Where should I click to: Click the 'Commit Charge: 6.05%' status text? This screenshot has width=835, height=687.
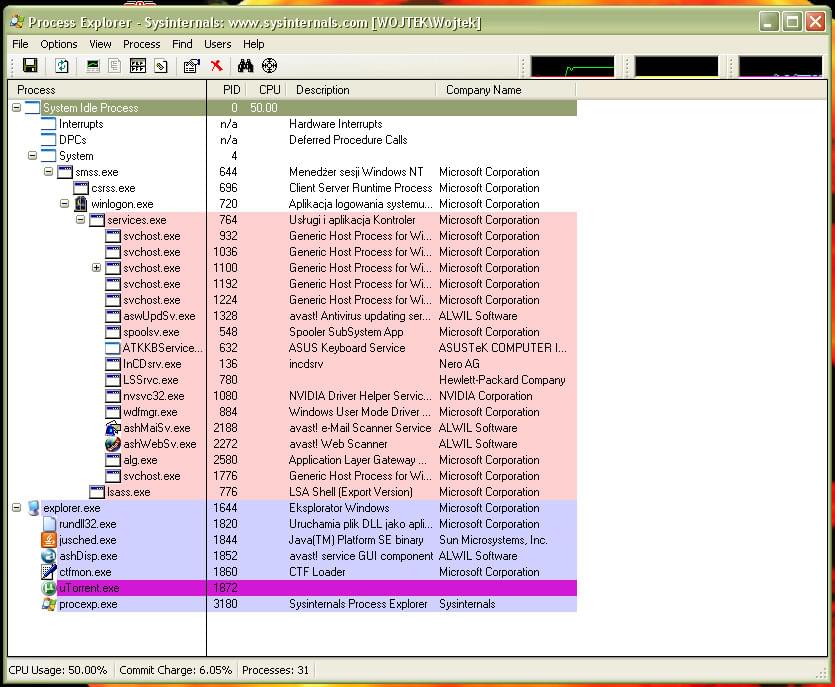[175, 670]
